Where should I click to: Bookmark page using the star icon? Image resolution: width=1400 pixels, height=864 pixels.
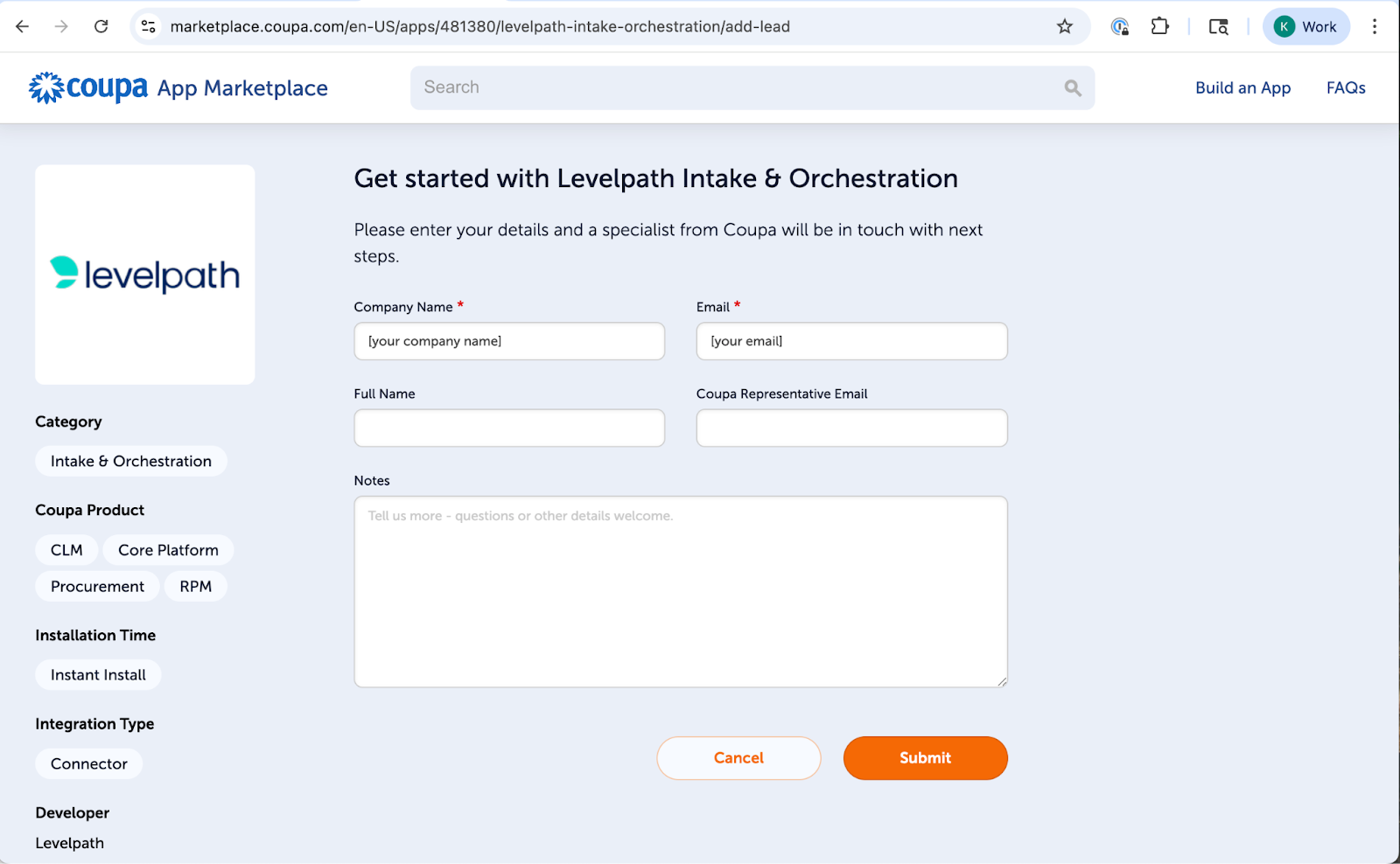tap(1064, 26)
